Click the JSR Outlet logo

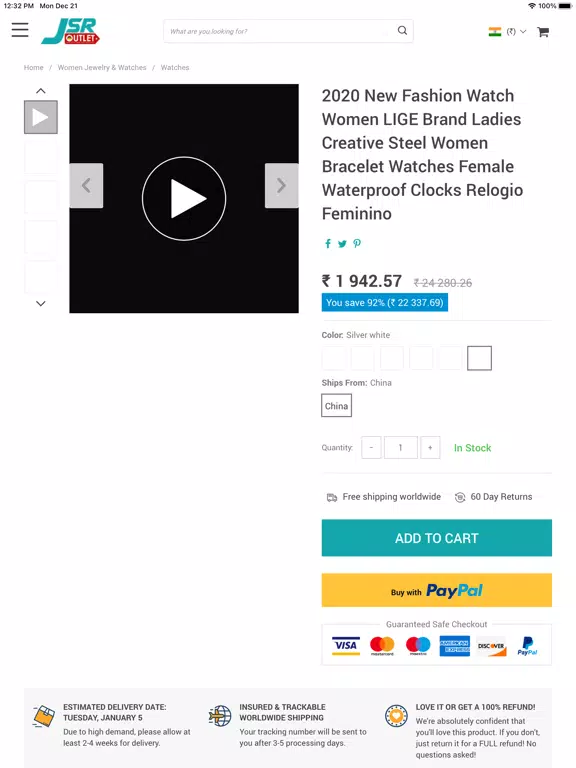[71, 31]
